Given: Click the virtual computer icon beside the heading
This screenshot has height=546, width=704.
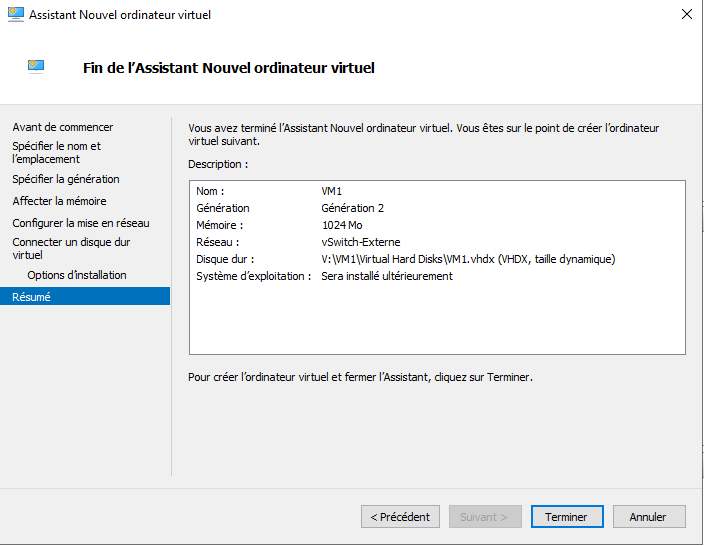Looking at the screenshot, I should 37,67.
